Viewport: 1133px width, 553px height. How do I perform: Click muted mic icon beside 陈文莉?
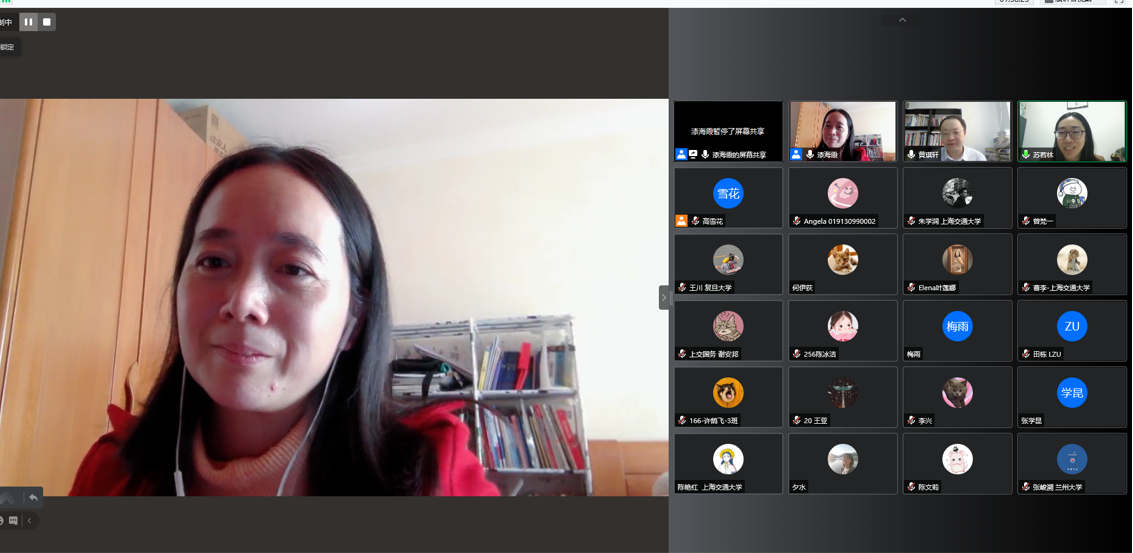(x=911, y=486)
